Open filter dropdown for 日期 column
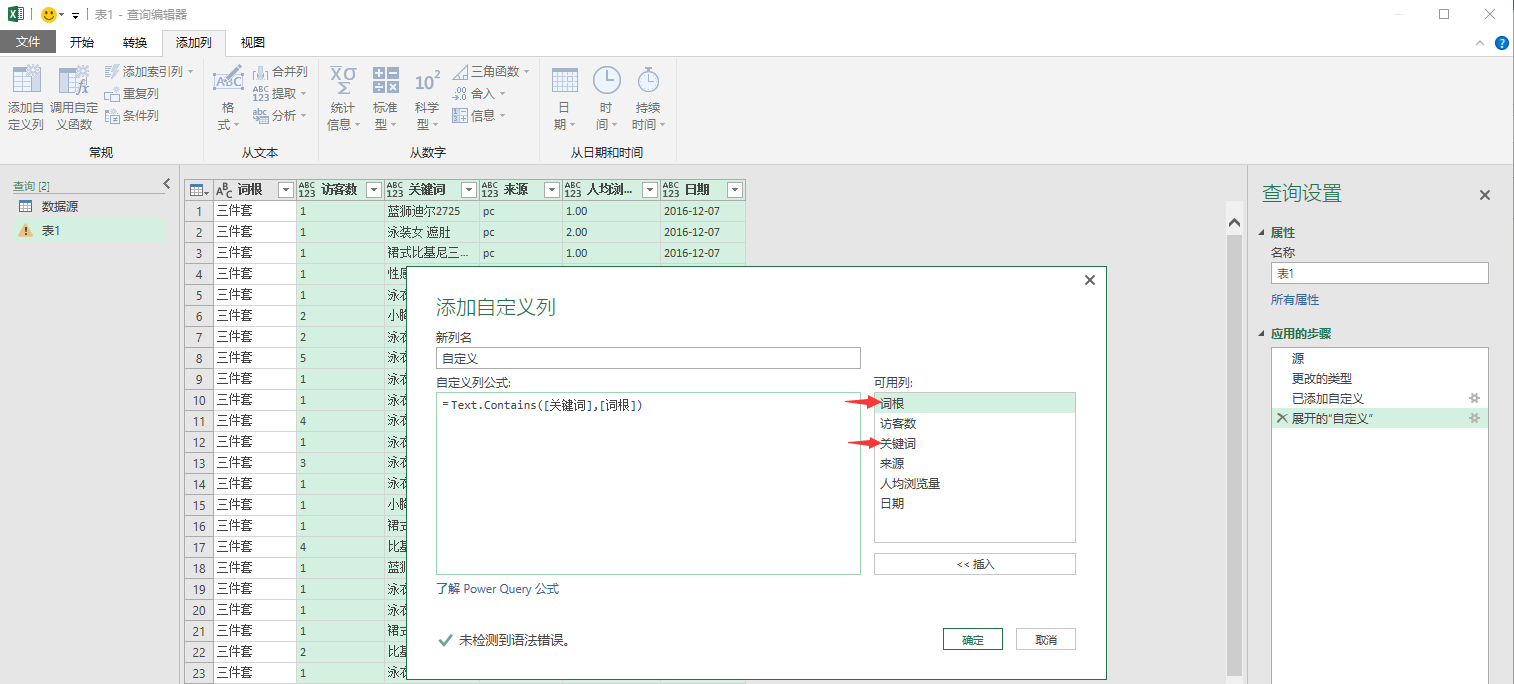 pyautogui.click(x=735, y=190)
